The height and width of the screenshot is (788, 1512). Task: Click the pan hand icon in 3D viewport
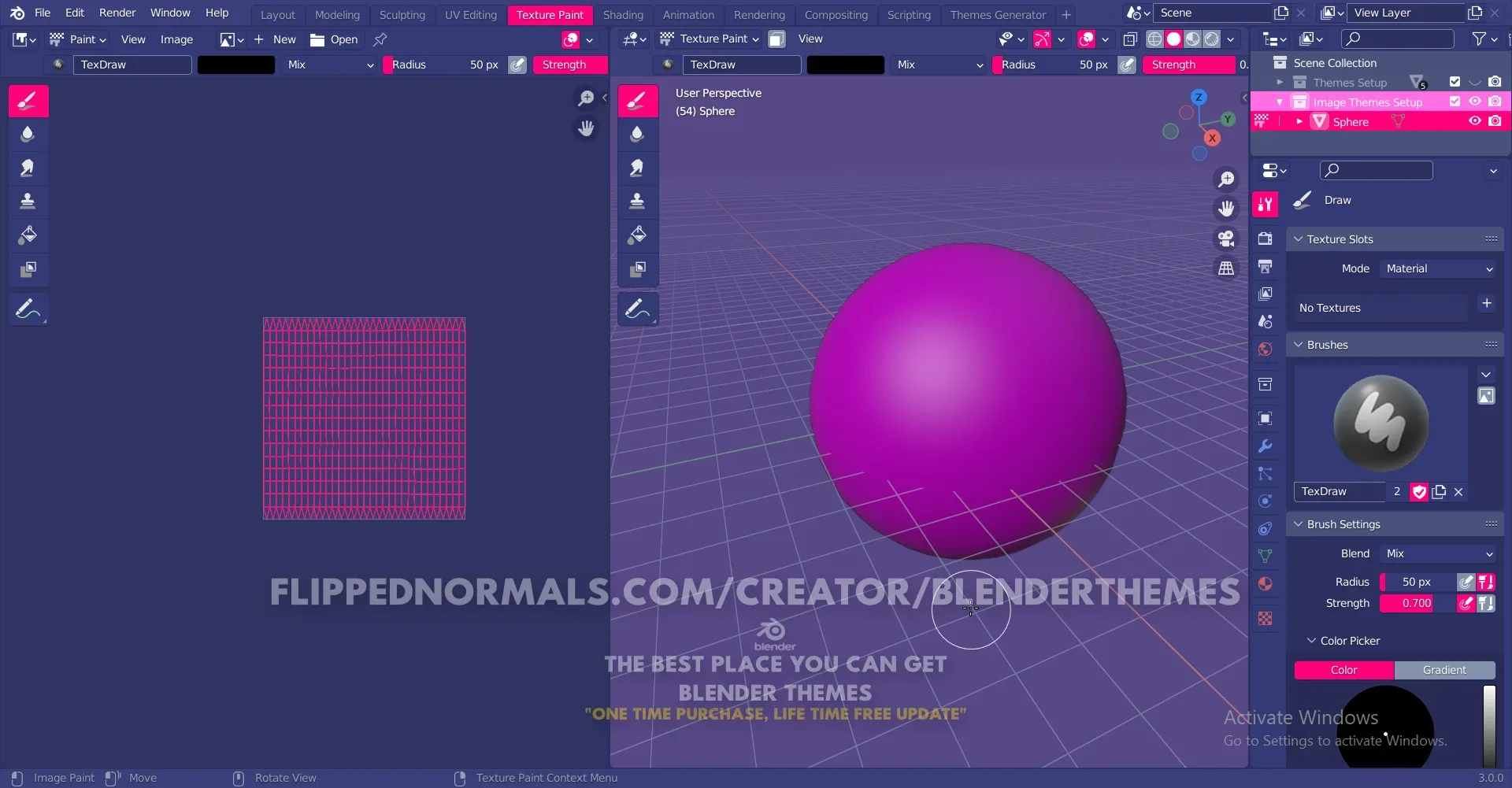click(1226, 209)
